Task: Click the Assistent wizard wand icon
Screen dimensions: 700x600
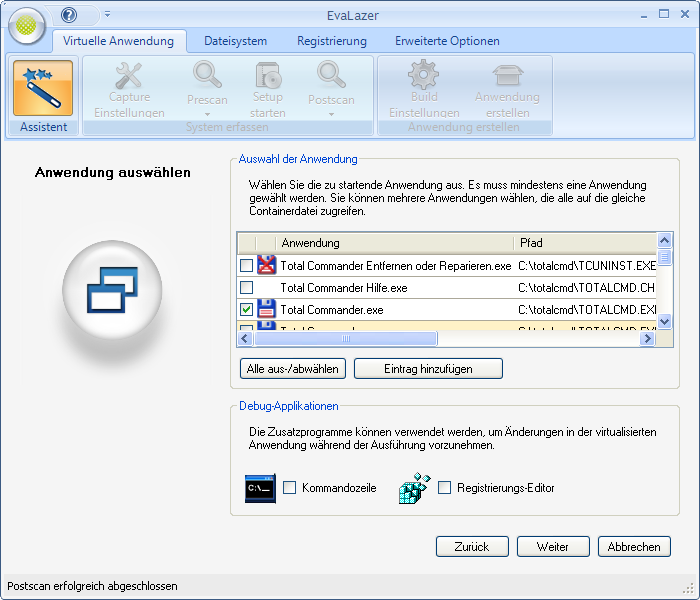Action: click(43, 89)
